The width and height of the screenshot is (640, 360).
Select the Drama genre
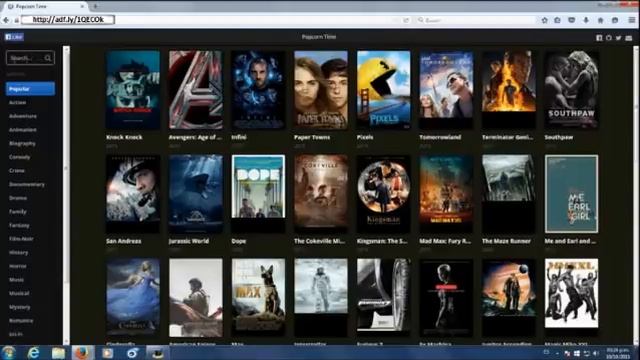(x=18, y=198)
